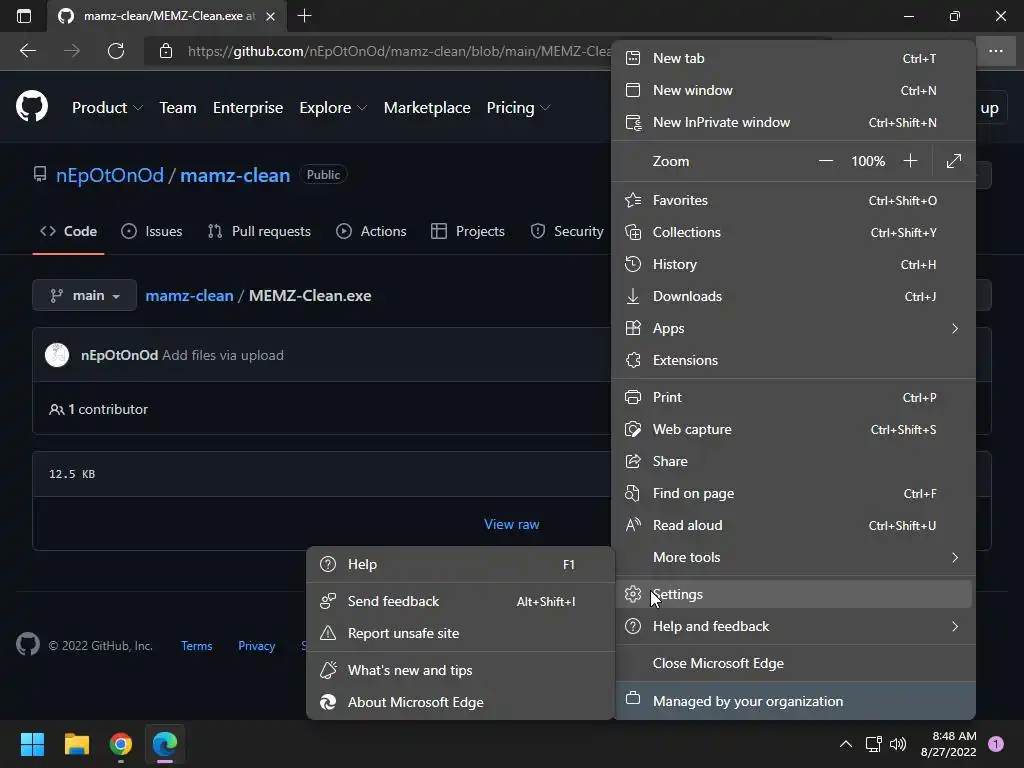Switch to the Projects tab
Viewport: 1024px width, 768px height.
[468, 231]
